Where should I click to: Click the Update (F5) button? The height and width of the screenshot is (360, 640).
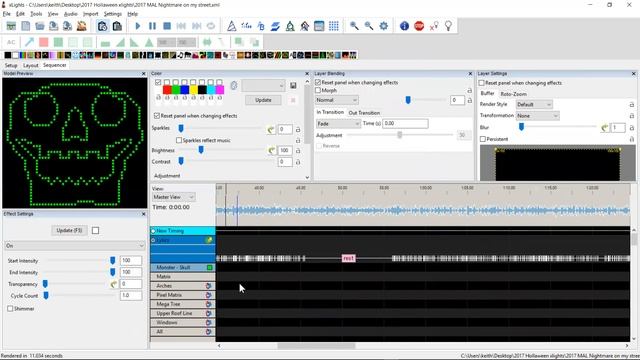click(x=69, y=231)
